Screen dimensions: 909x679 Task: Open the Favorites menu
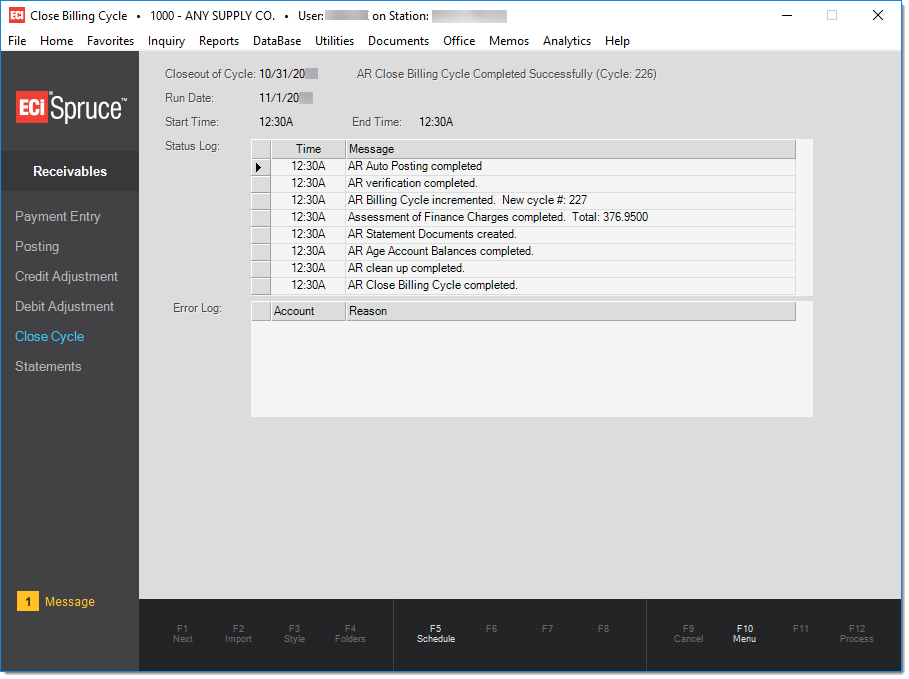pos(110,41)
